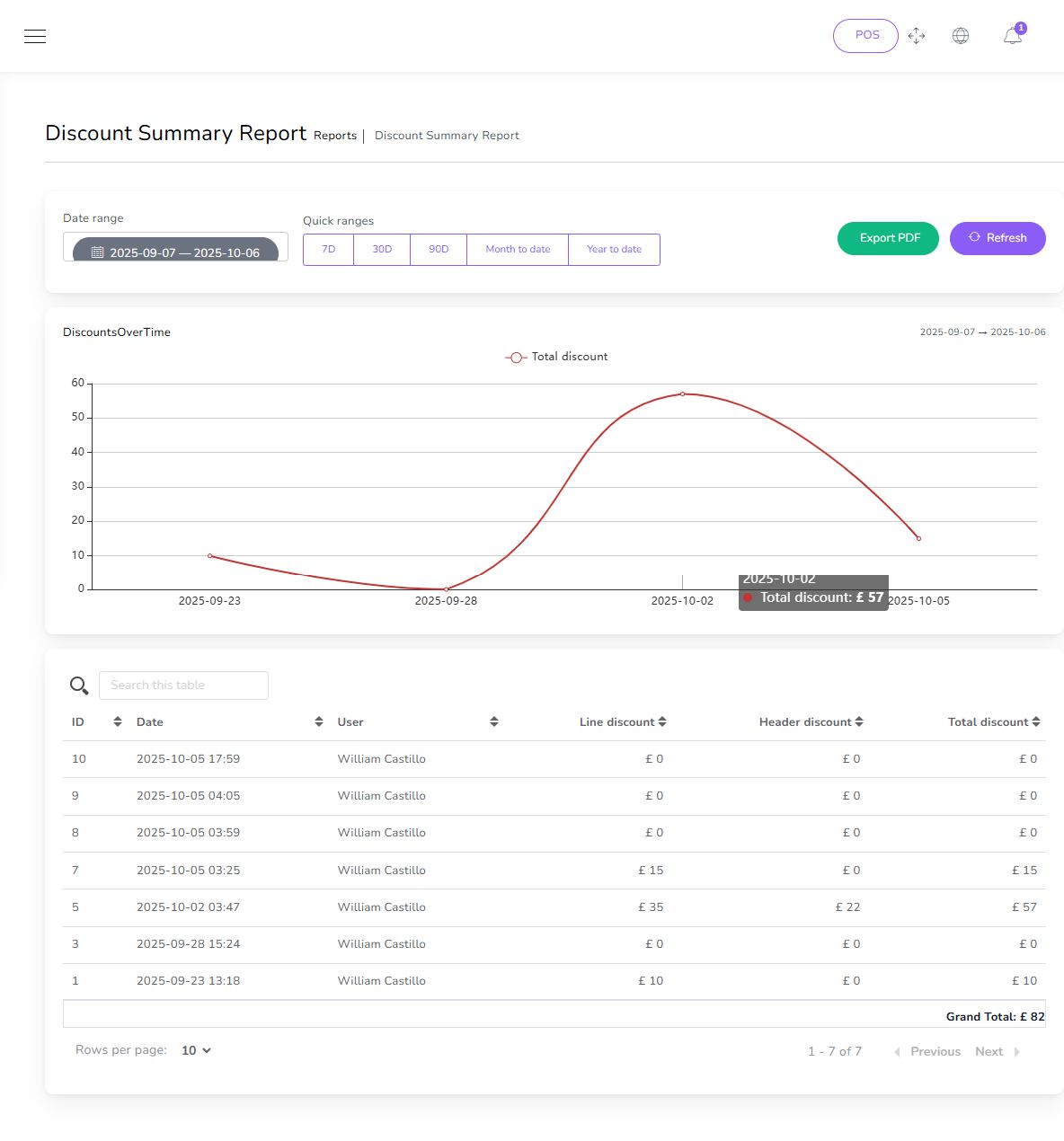
Task: Toggle Total discount legend series
Action: coord(557,357)
